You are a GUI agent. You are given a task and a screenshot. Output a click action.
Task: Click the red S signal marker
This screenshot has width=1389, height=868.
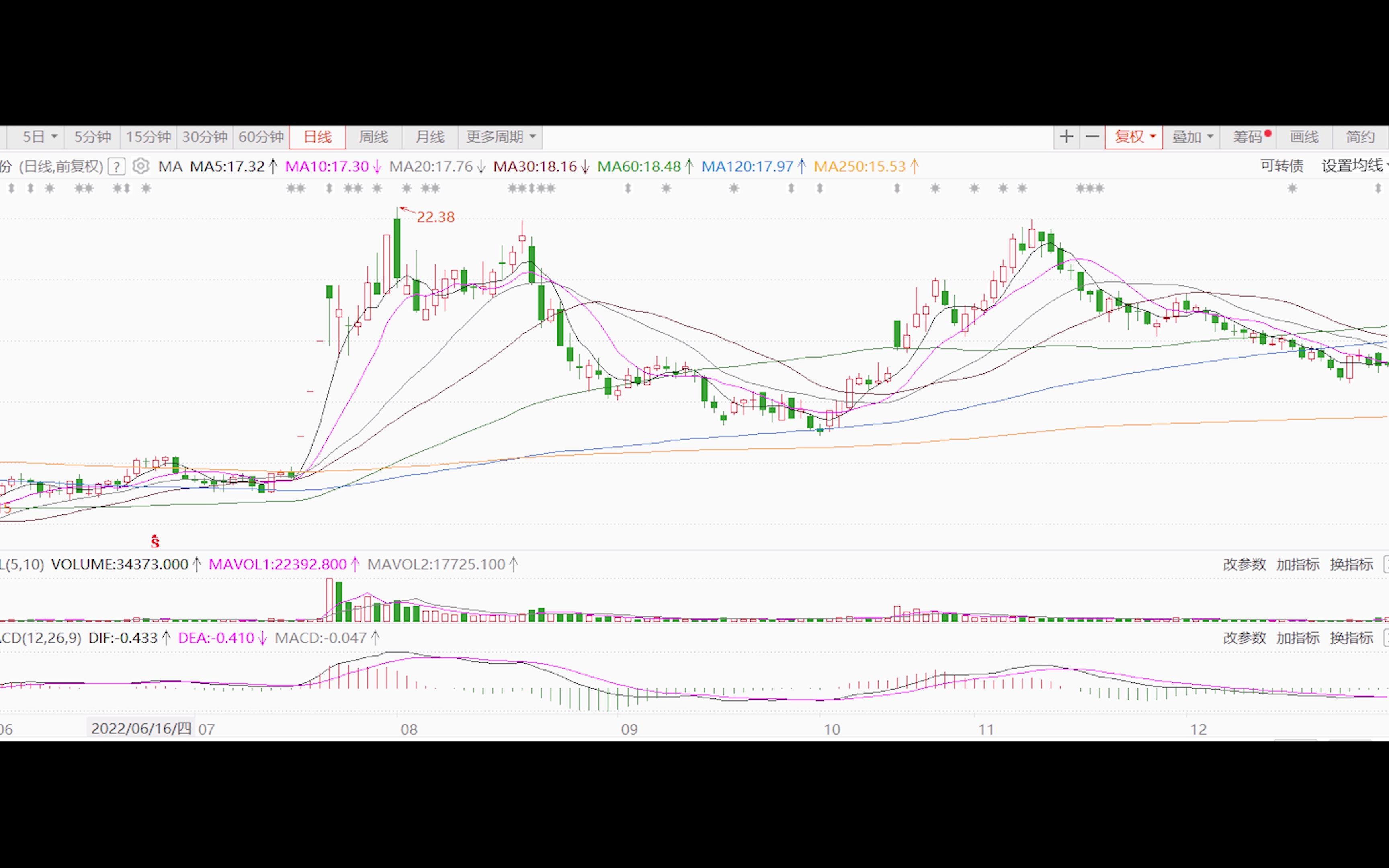[155, 541]
